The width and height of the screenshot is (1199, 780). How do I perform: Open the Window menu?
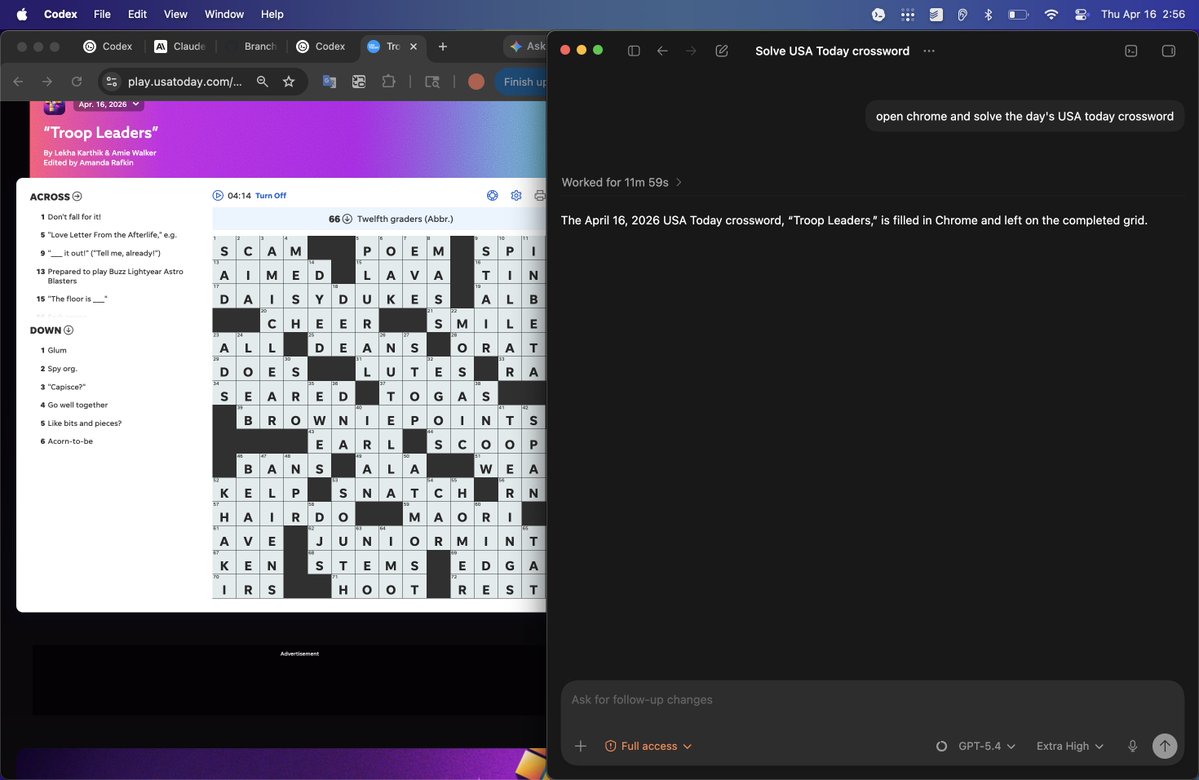click(224, 15)
